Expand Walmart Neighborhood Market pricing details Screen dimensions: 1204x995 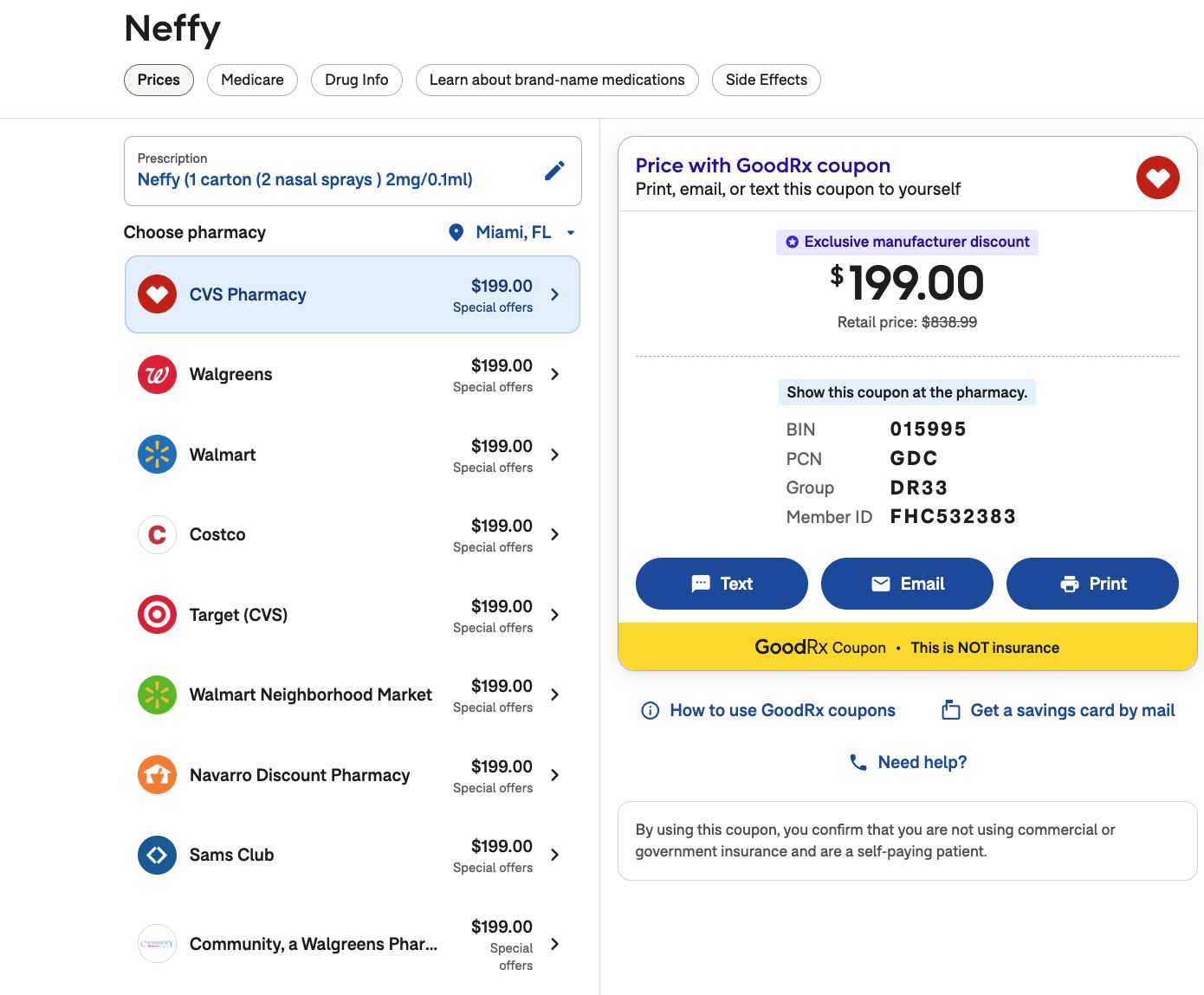[x=554, y=695]
